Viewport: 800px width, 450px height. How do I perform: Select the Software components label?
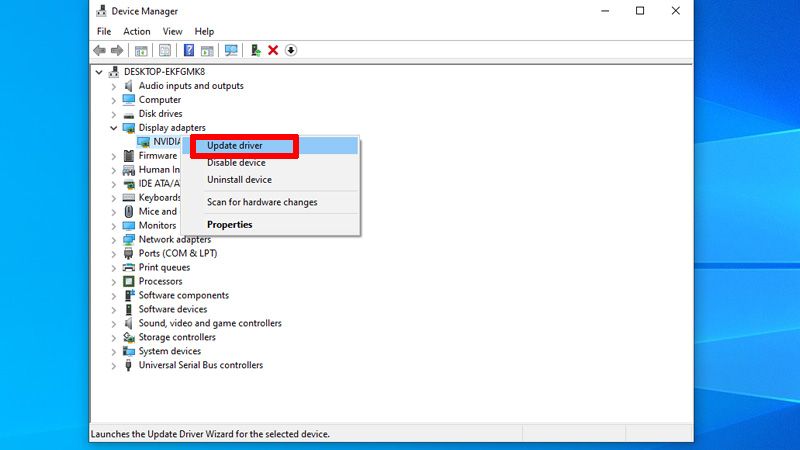(184, 295)
